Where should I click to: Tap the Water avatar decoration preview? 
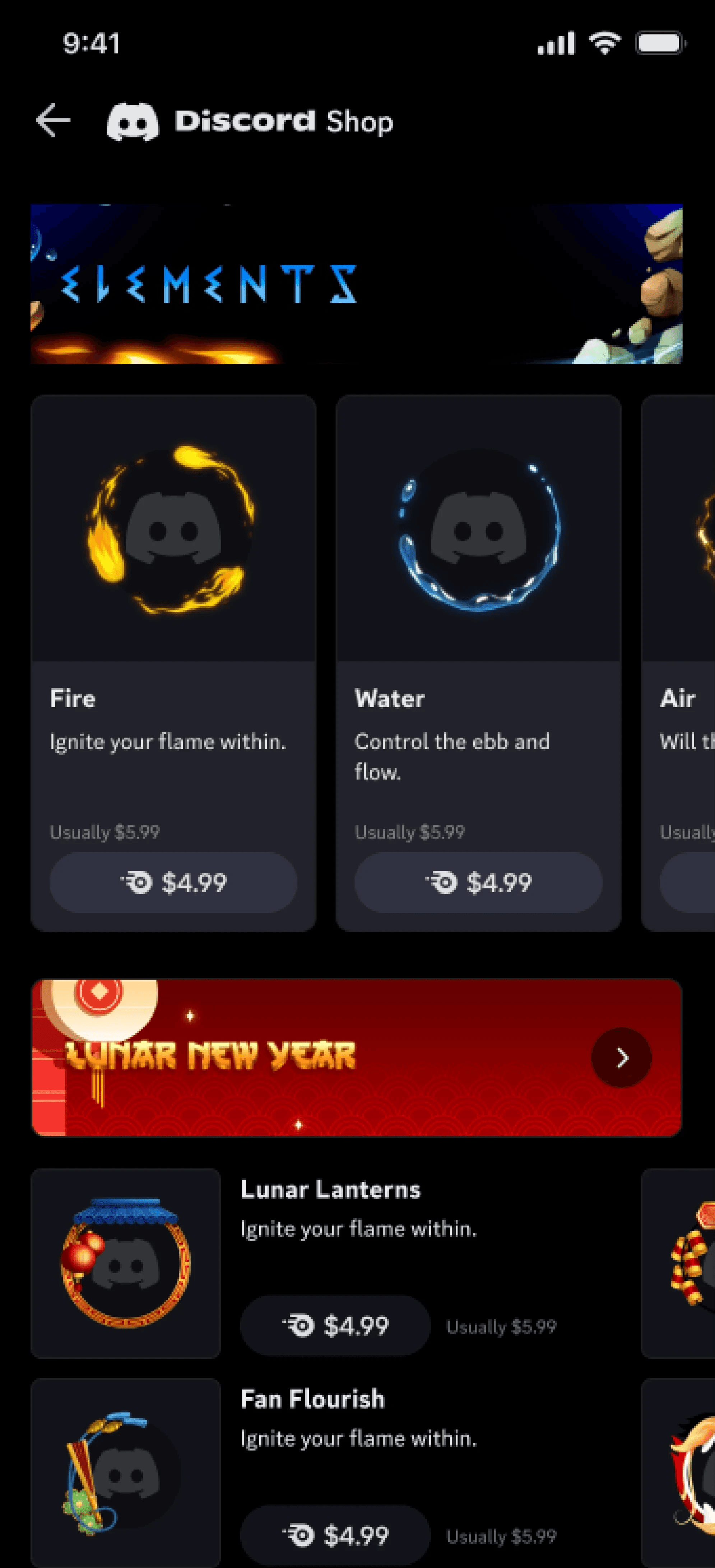pyautogui.click(x=479, y=528)
